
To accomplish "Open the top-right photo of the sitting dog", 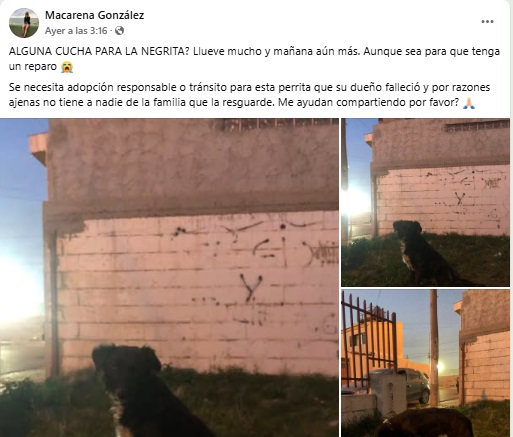I will 426,202.
